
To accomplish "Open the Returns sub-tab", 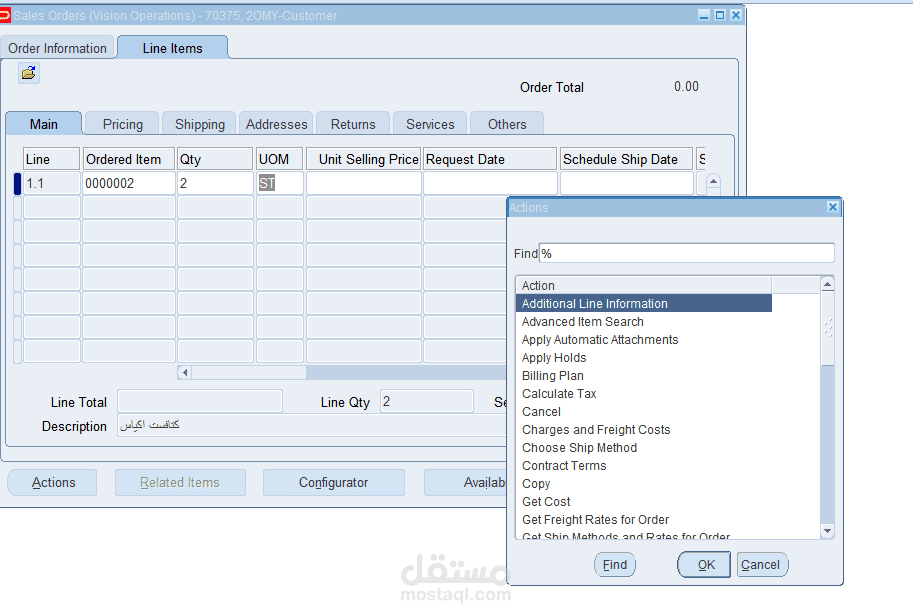I will [x=353, y=124].
